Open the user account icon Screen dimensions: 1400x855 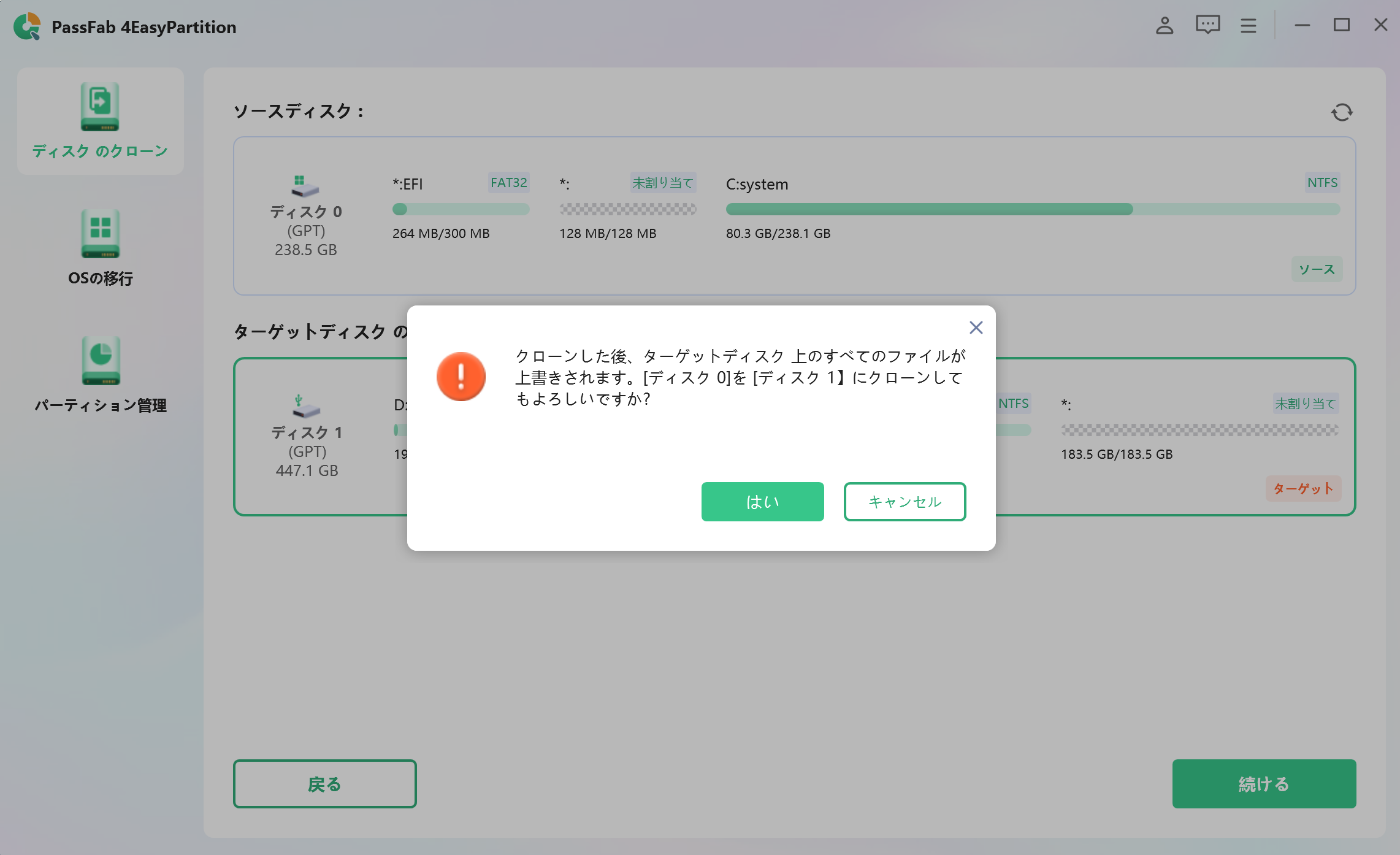[1163, 26]
